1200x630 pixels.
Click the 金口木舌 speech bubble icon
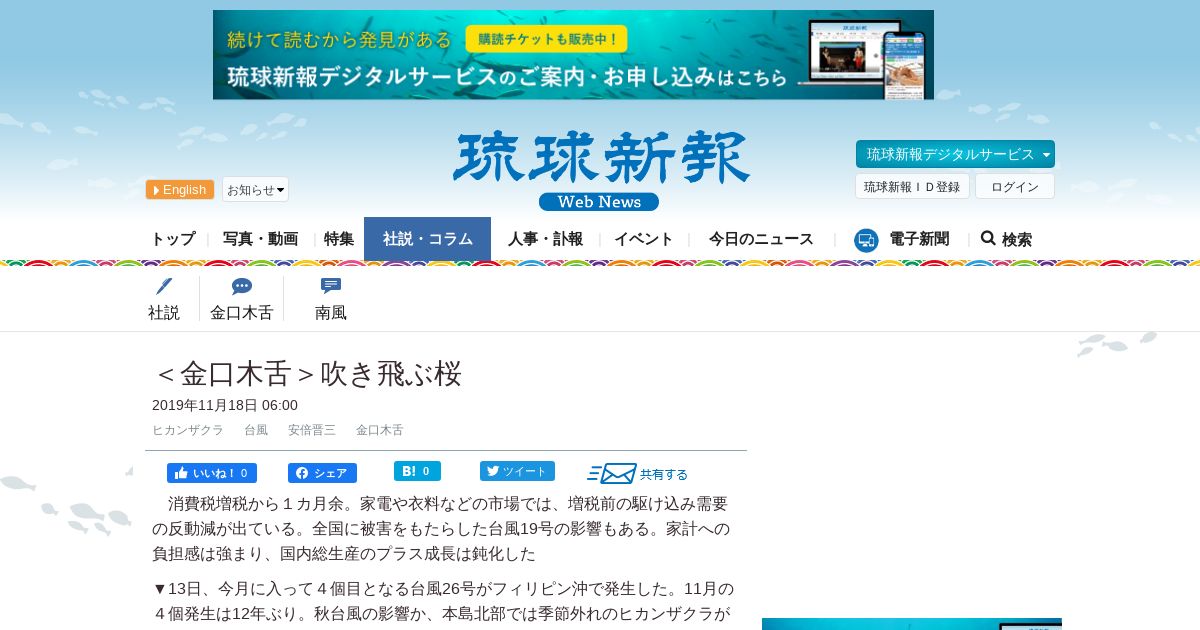242,287
